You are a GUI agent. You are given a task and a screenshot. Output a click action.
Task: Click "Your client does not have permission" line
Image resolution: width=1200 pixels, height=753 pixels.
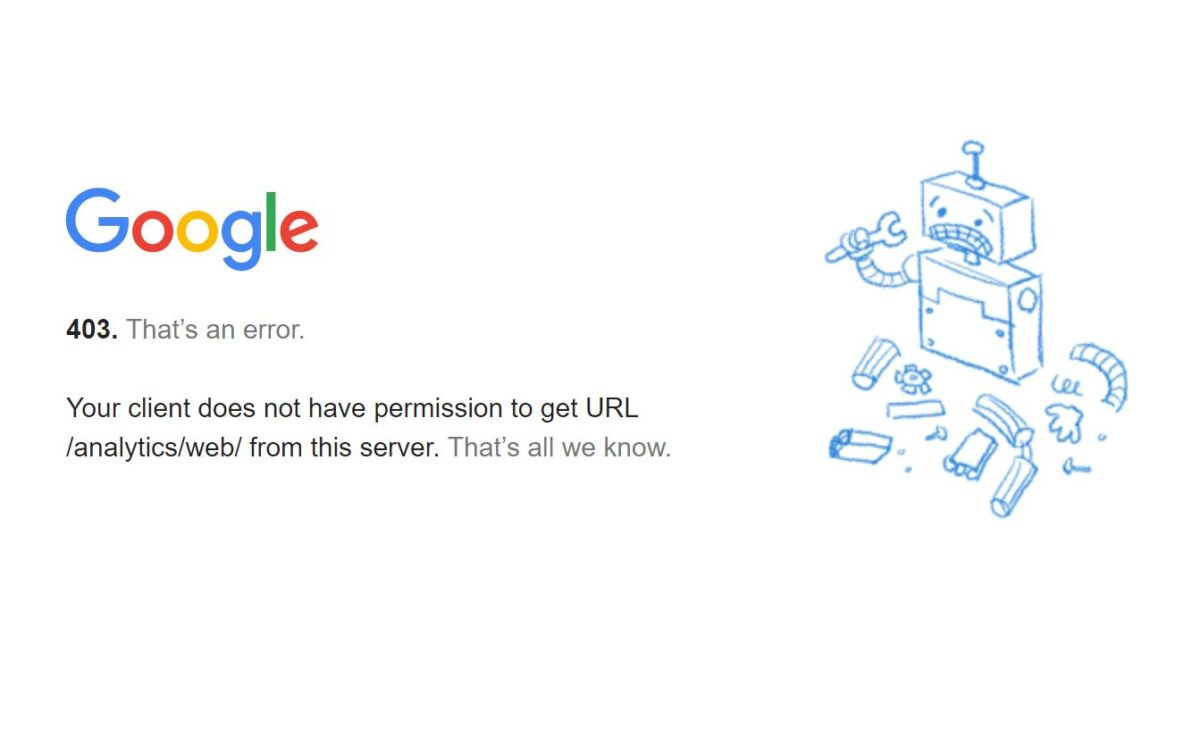pos(352,408)
